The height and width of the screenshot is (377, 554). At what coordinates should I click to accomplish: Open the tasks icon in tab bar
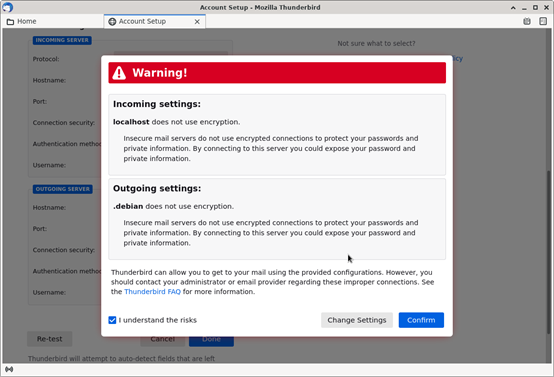[543, 21]
